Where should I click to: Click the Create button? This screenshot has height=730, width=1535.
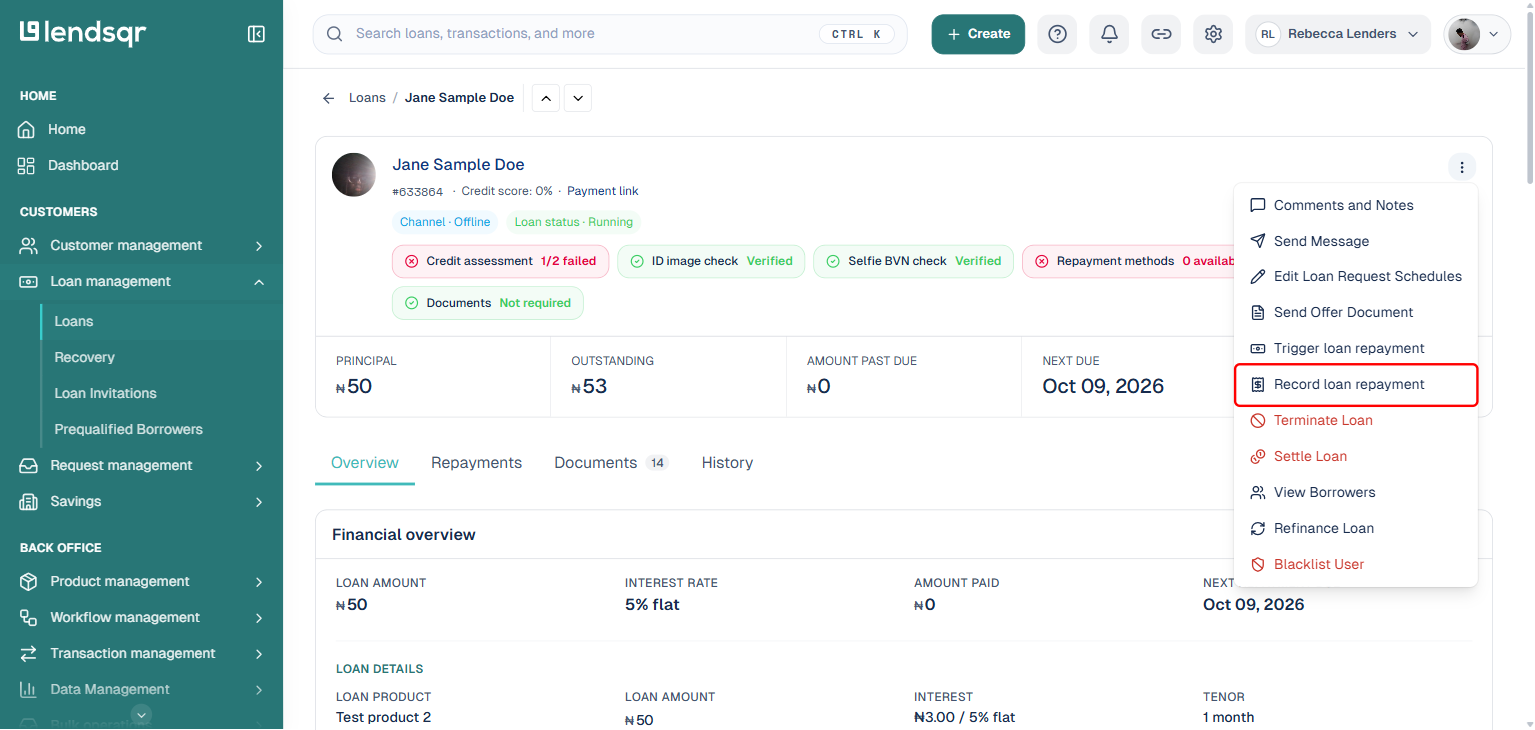[978, 34]
